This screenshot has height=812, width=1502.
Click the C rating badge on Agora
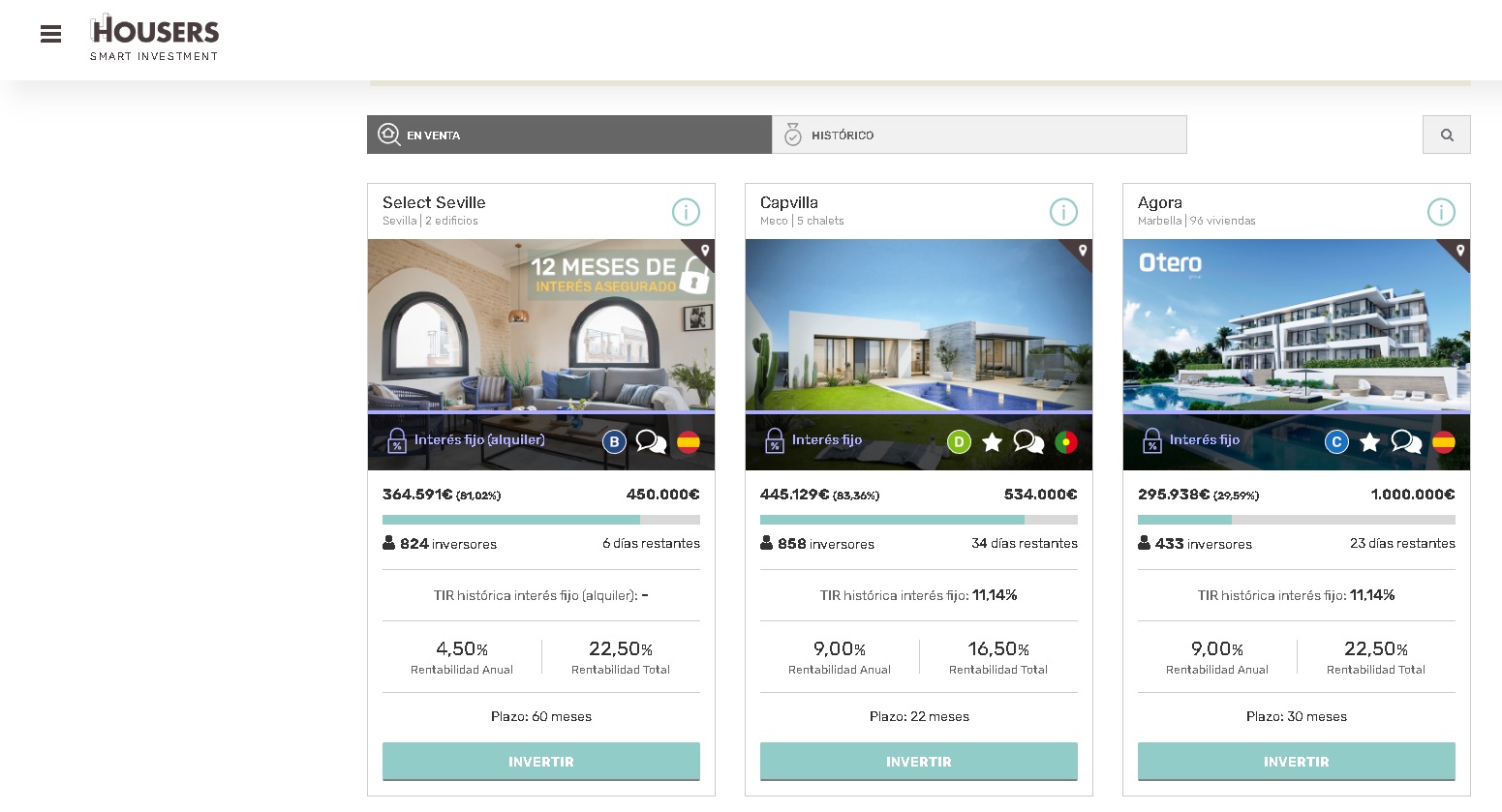point(1336,442)
